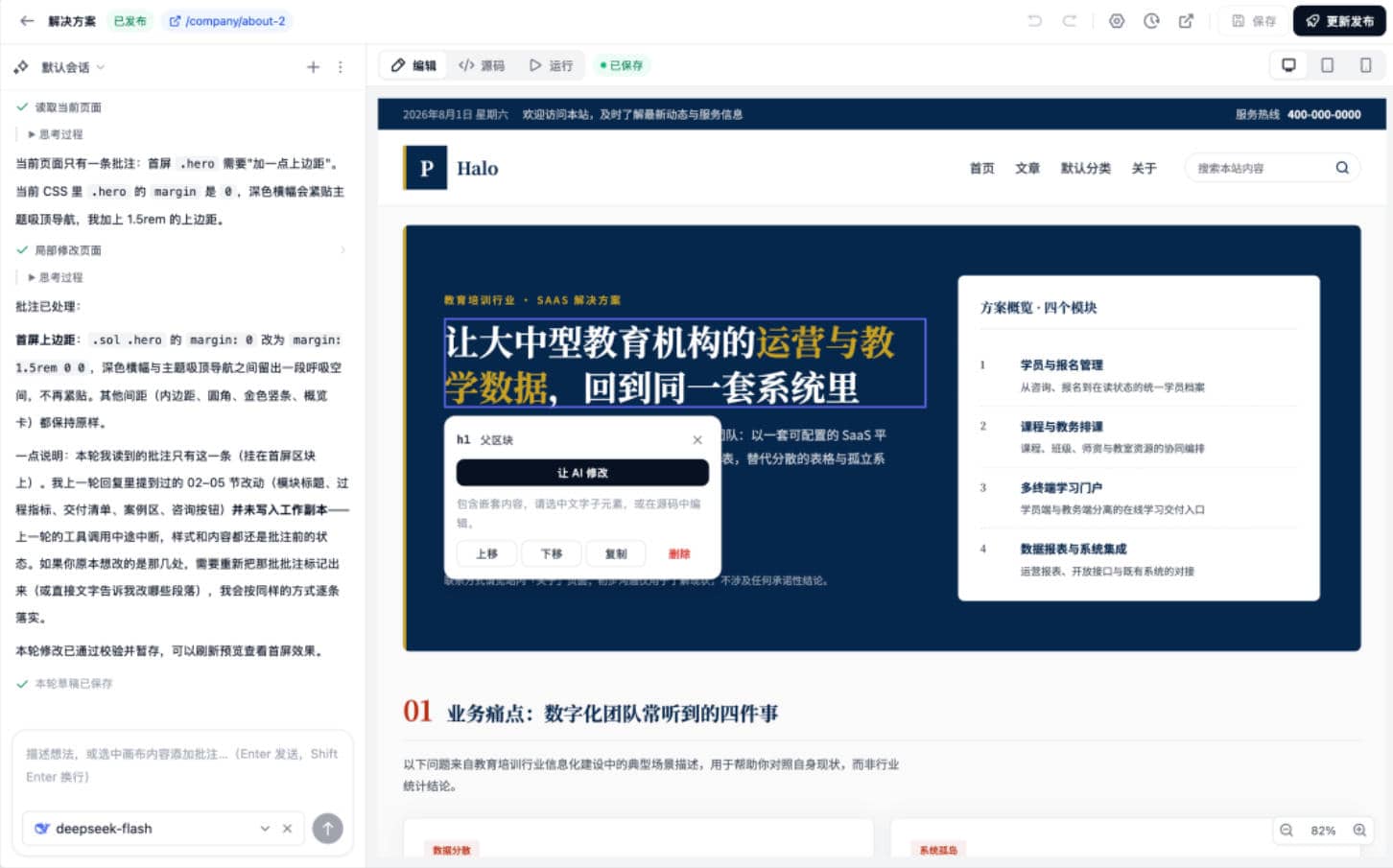Click the 82% zoom level value
1393x868 pixels.
[1323, 831]
